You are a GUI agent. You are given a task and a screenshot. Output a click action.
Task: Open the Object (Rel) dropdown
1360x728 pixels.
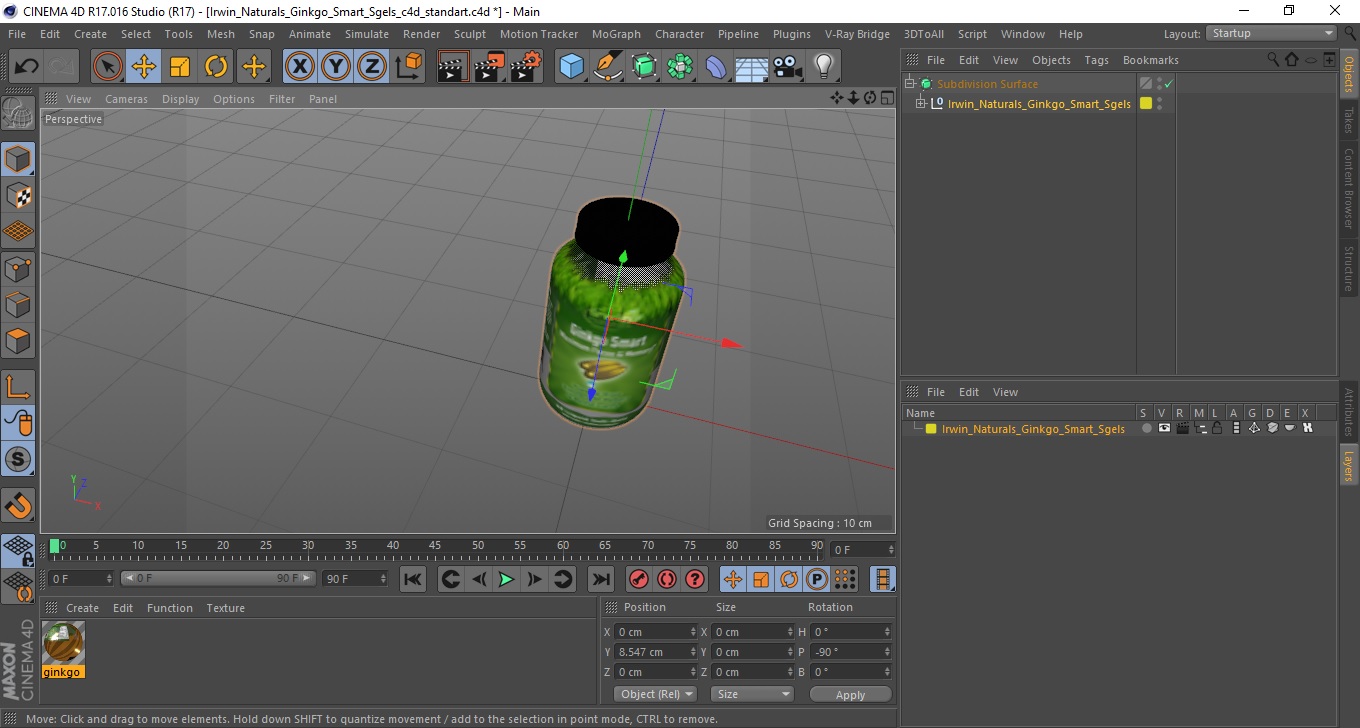tap(655, 694)
